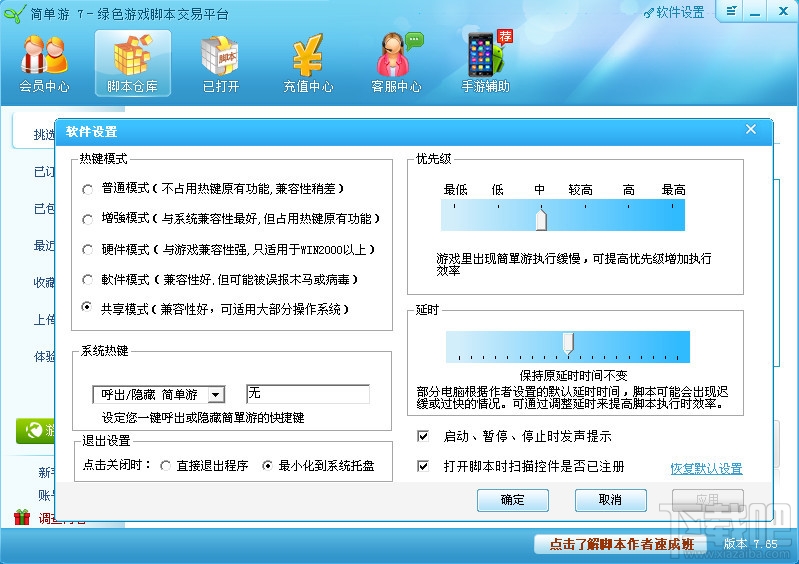Screen dimensions: 799x564
Task: Toggle 启动、暂停、停止时发声提示 checkbox
Action: click(x=423, y=436)
